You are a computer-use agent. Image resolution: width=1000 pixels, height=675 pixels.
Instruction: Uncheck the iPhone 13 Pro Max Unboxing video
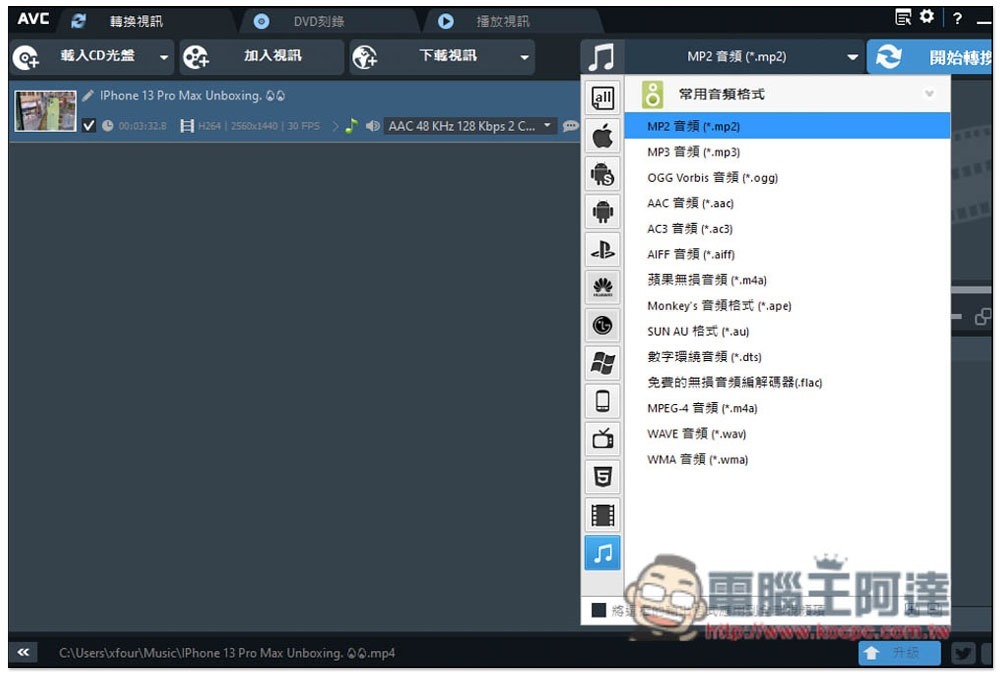pos(89,126)
